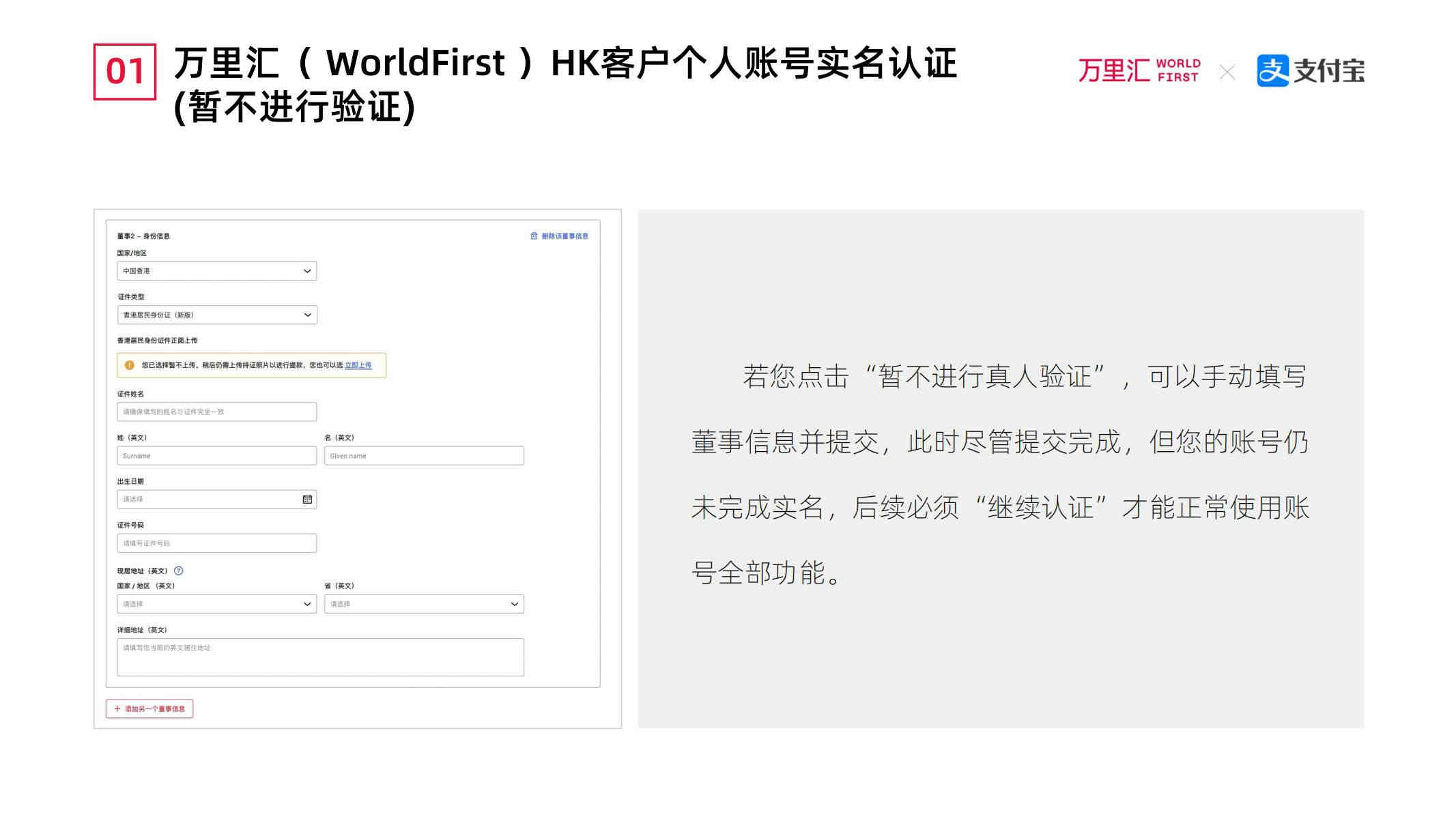
Task: Click the 证件姓名 label
Action: tap(130, 394)
